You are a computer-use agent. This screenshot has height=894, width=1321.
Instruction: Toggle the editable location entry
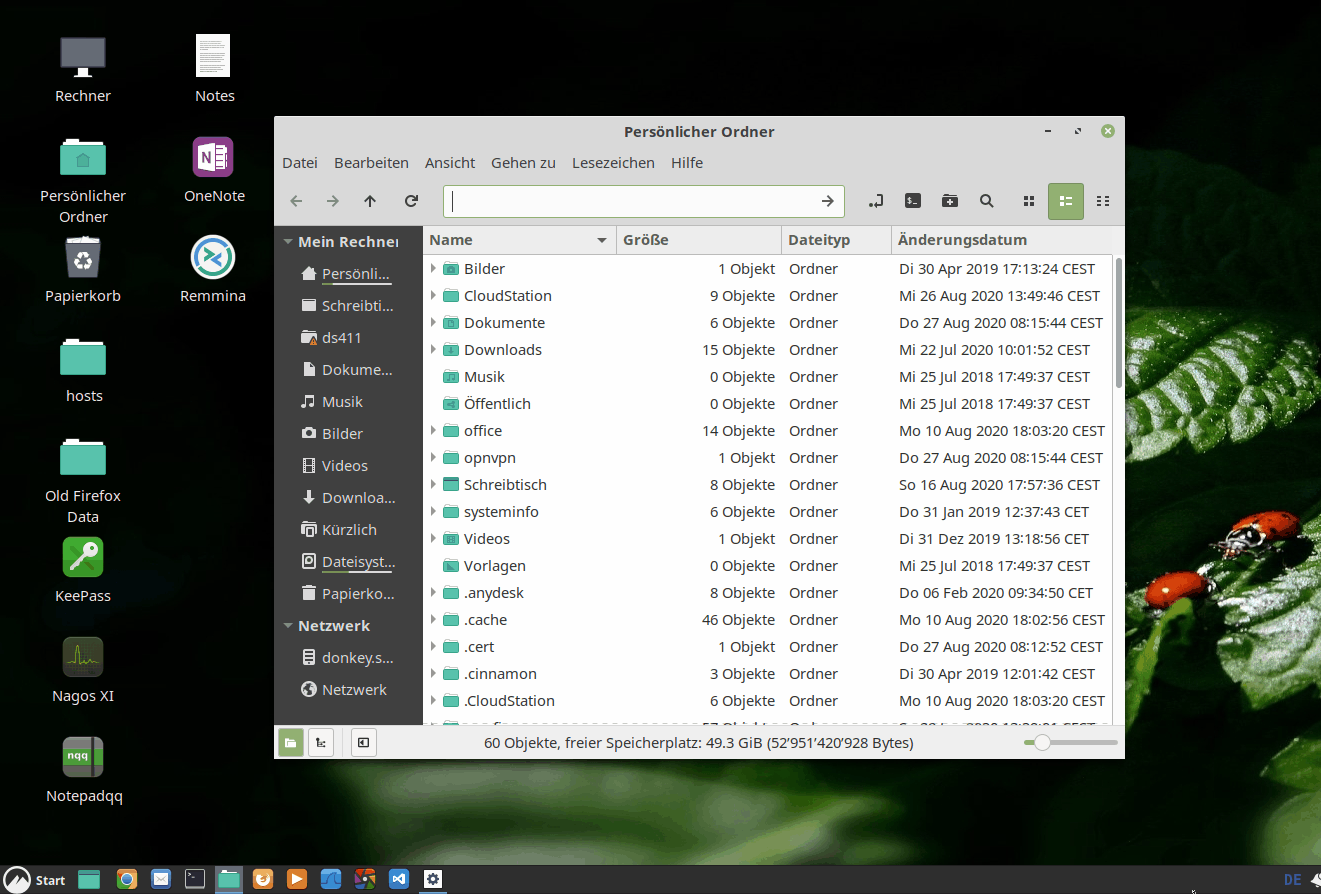(x=876, y=201)
